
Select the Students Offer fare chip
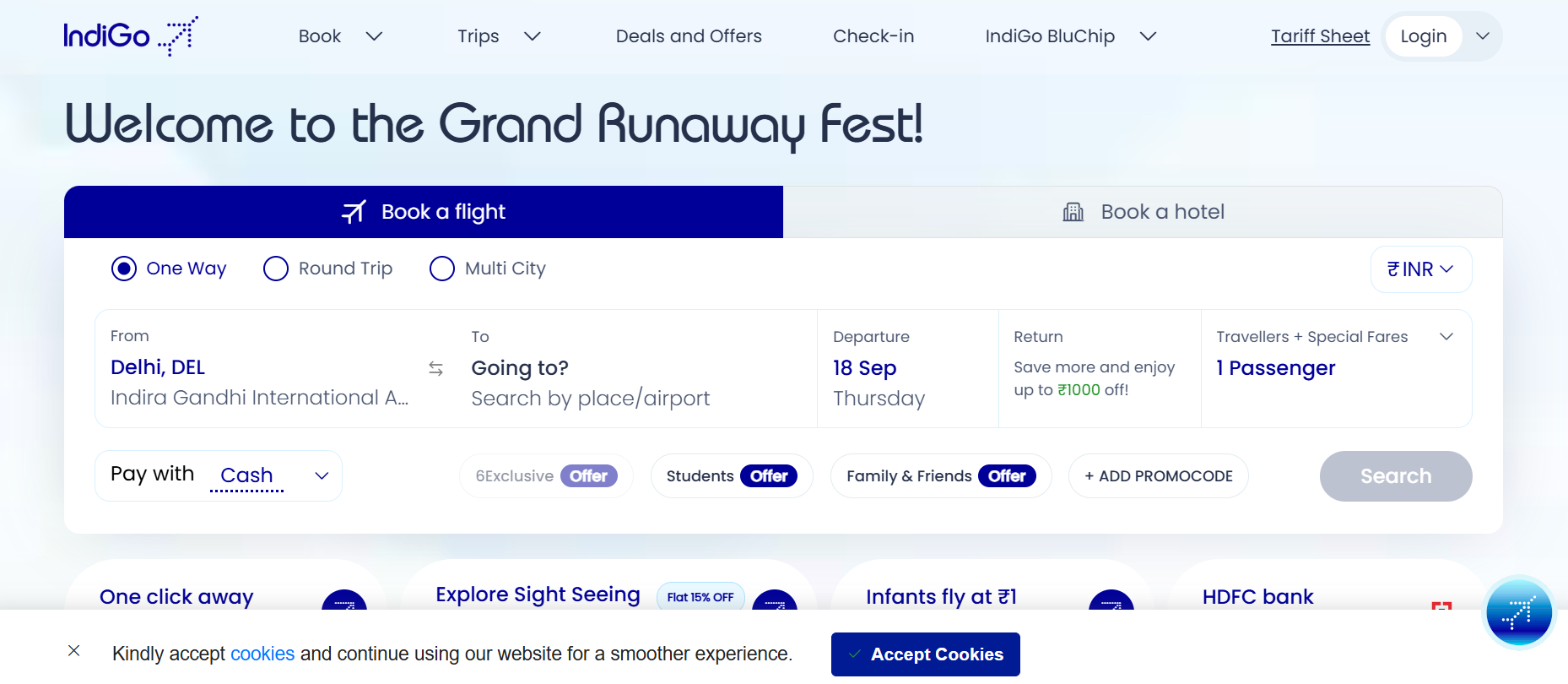731,476
